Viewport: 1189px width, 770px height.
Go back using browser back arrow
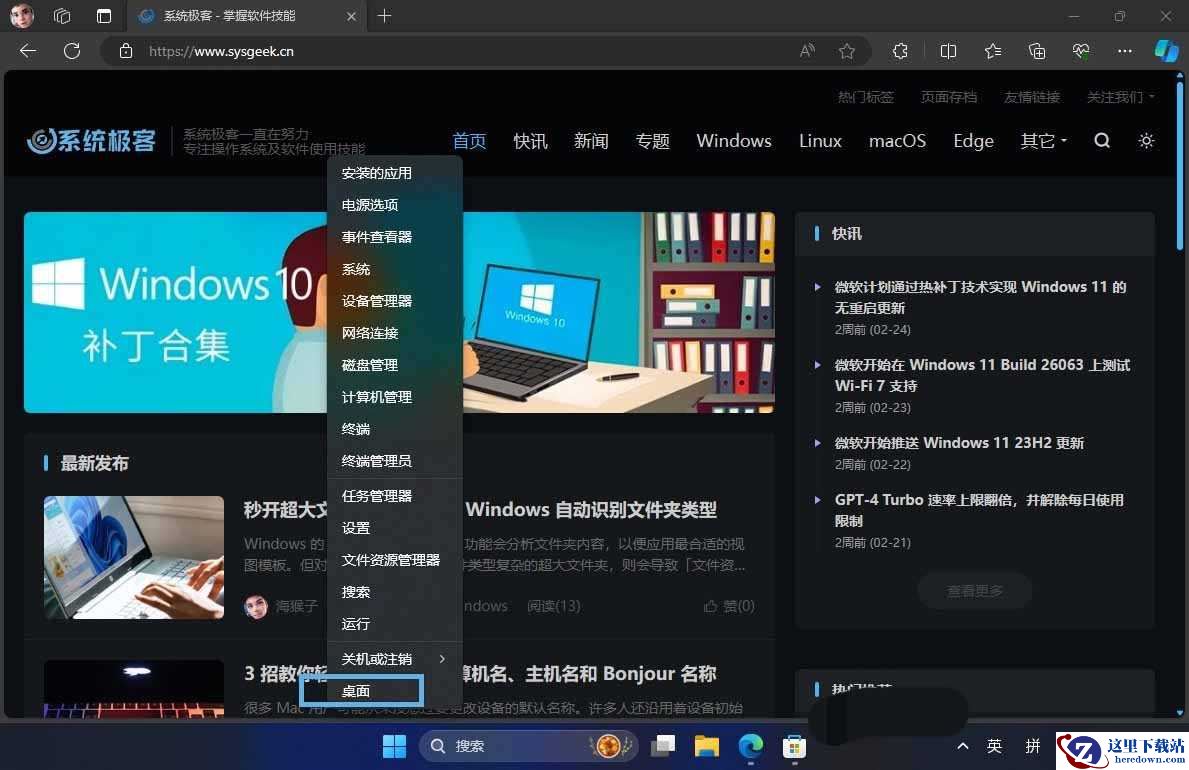(28, 51)
